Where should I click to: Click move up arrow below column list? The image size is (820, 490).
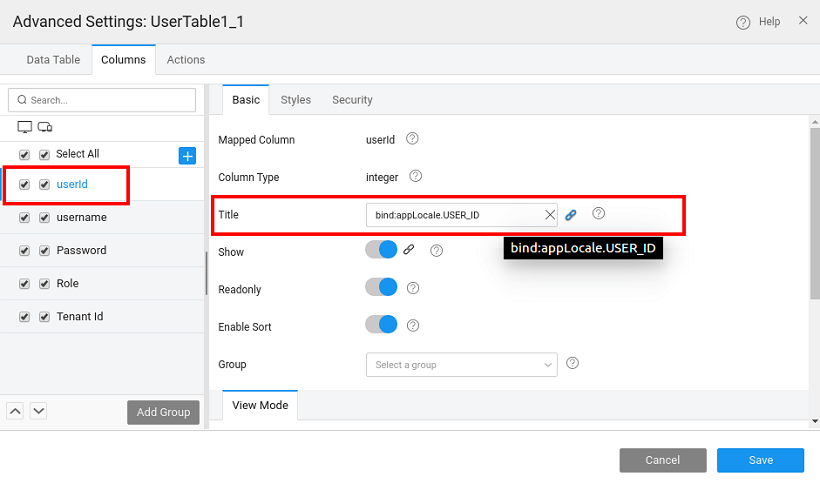point(16,411)
